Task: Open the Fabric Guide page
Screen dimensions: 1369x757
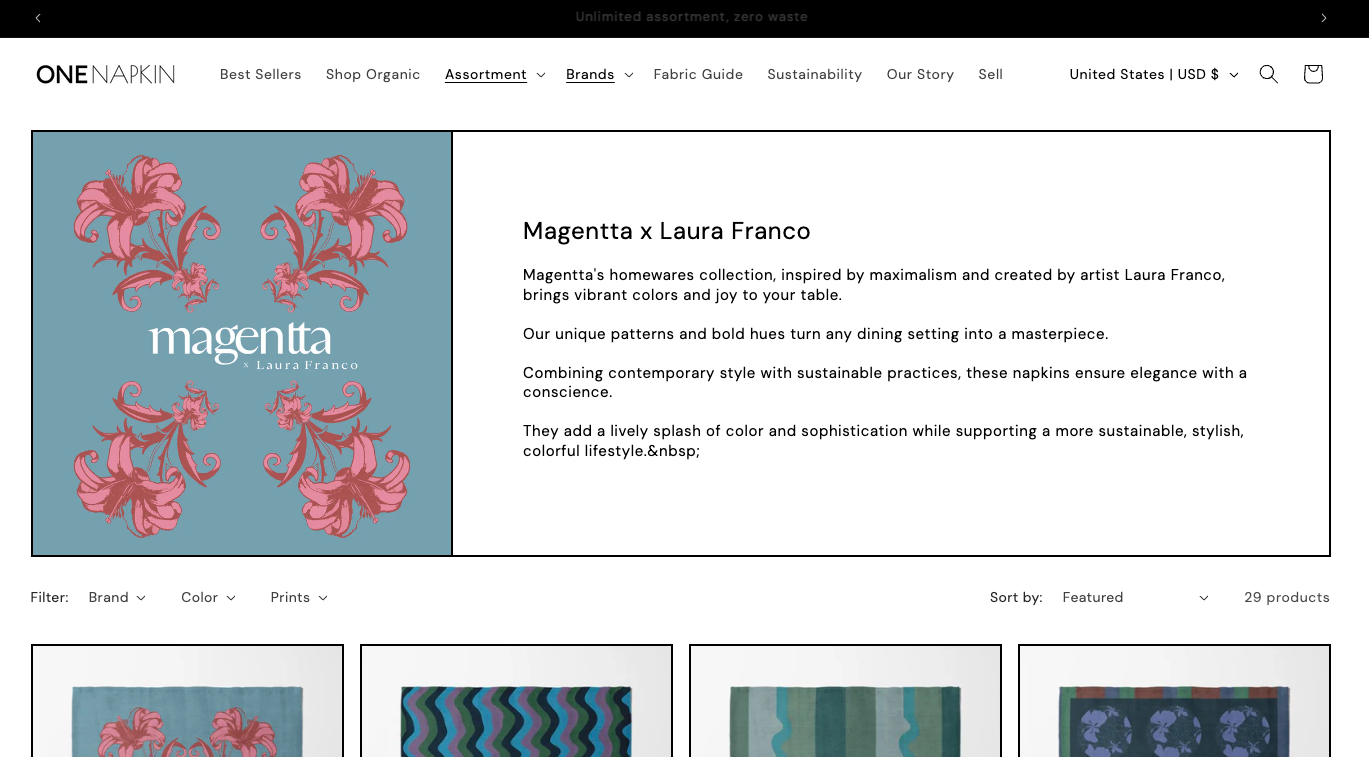Action: (x=698, y=74)
